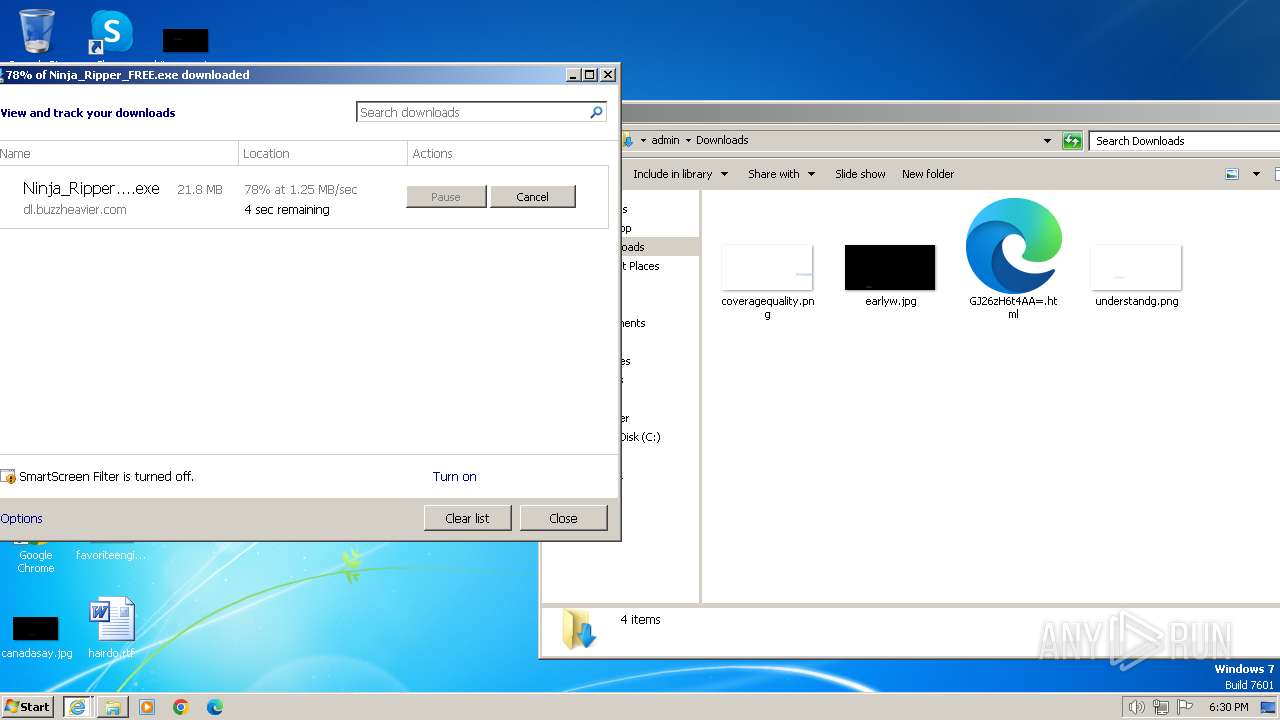The height and width of the screenshot is (720, 1280).
Task: Click the SmartScreen warning shield icon
Action: coord(8,477)
